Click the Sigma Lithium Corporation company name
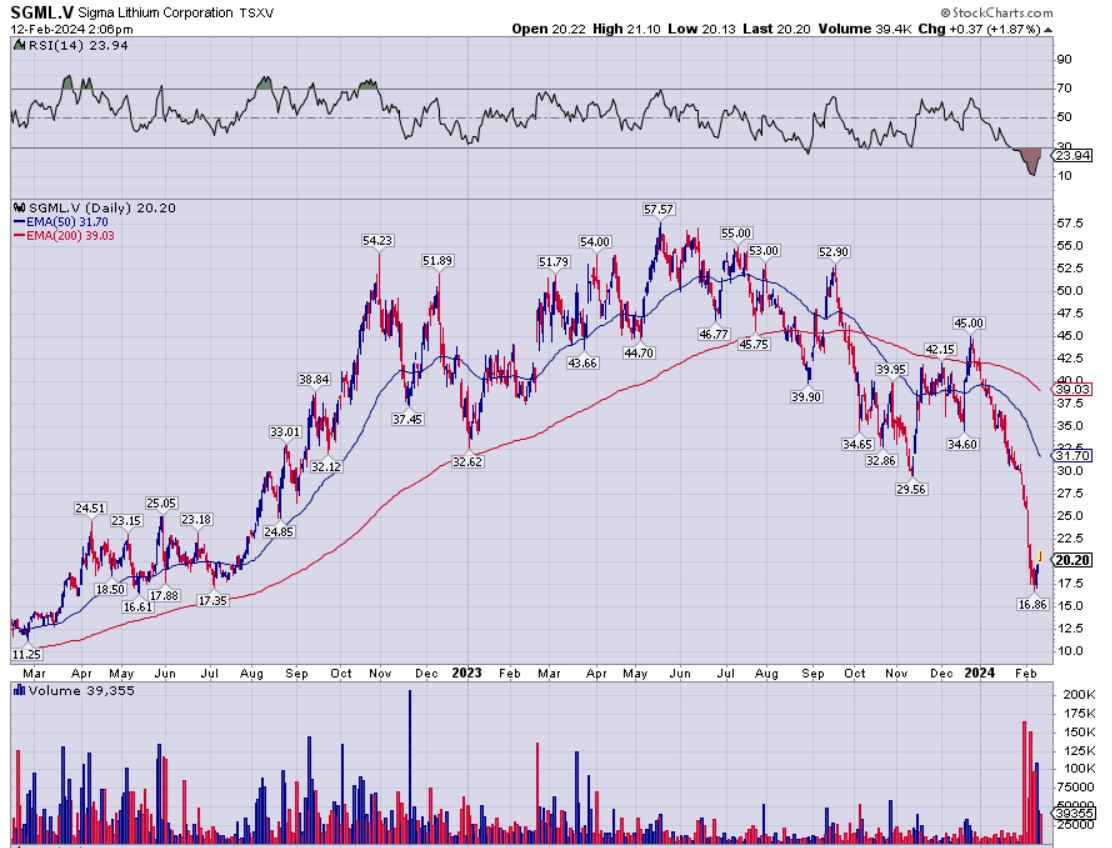1112x848 pixels. 155,13
